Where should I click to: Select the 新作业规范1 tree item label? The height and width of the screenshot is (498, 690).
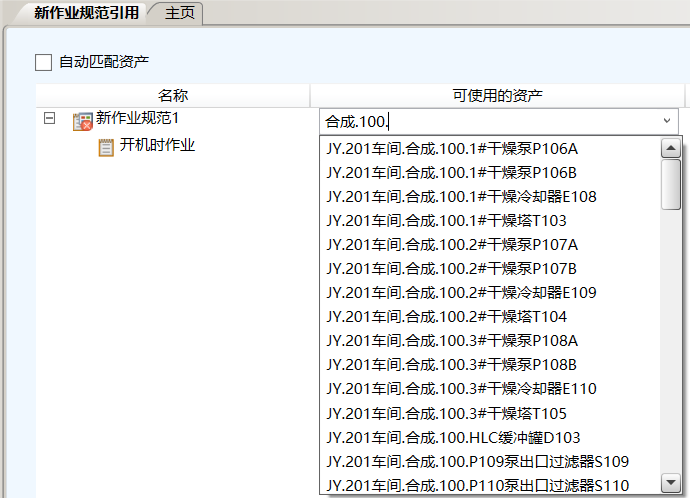[137, 119]
